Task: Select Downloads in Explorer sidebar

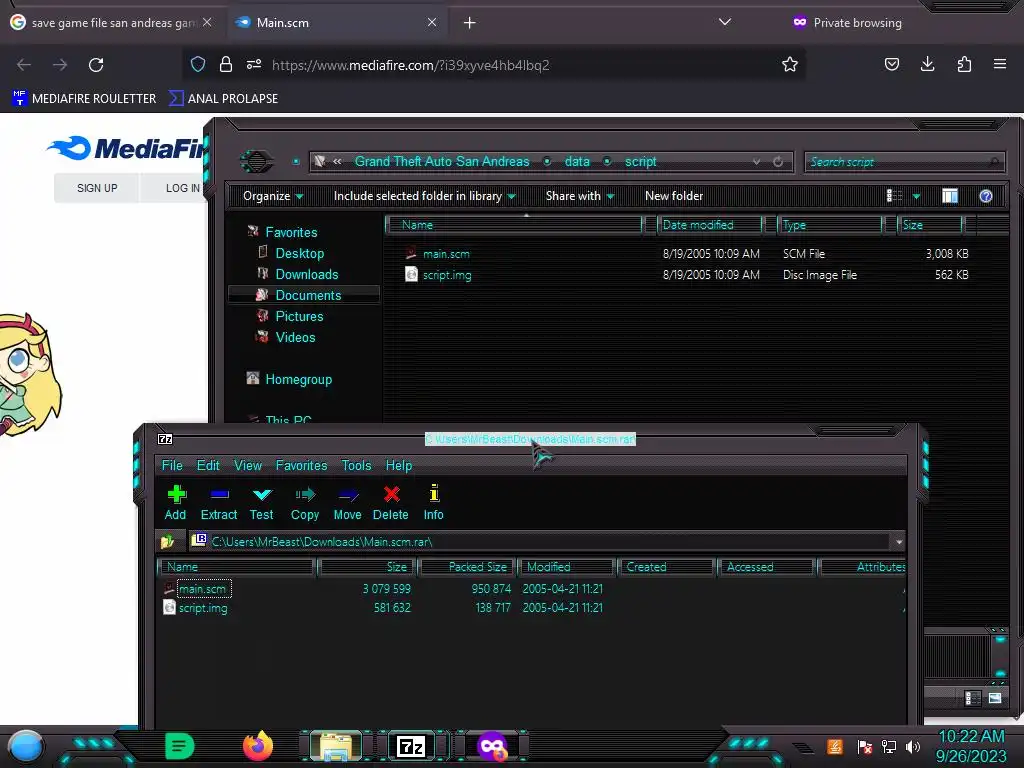Action: click(x=306, y=274)
